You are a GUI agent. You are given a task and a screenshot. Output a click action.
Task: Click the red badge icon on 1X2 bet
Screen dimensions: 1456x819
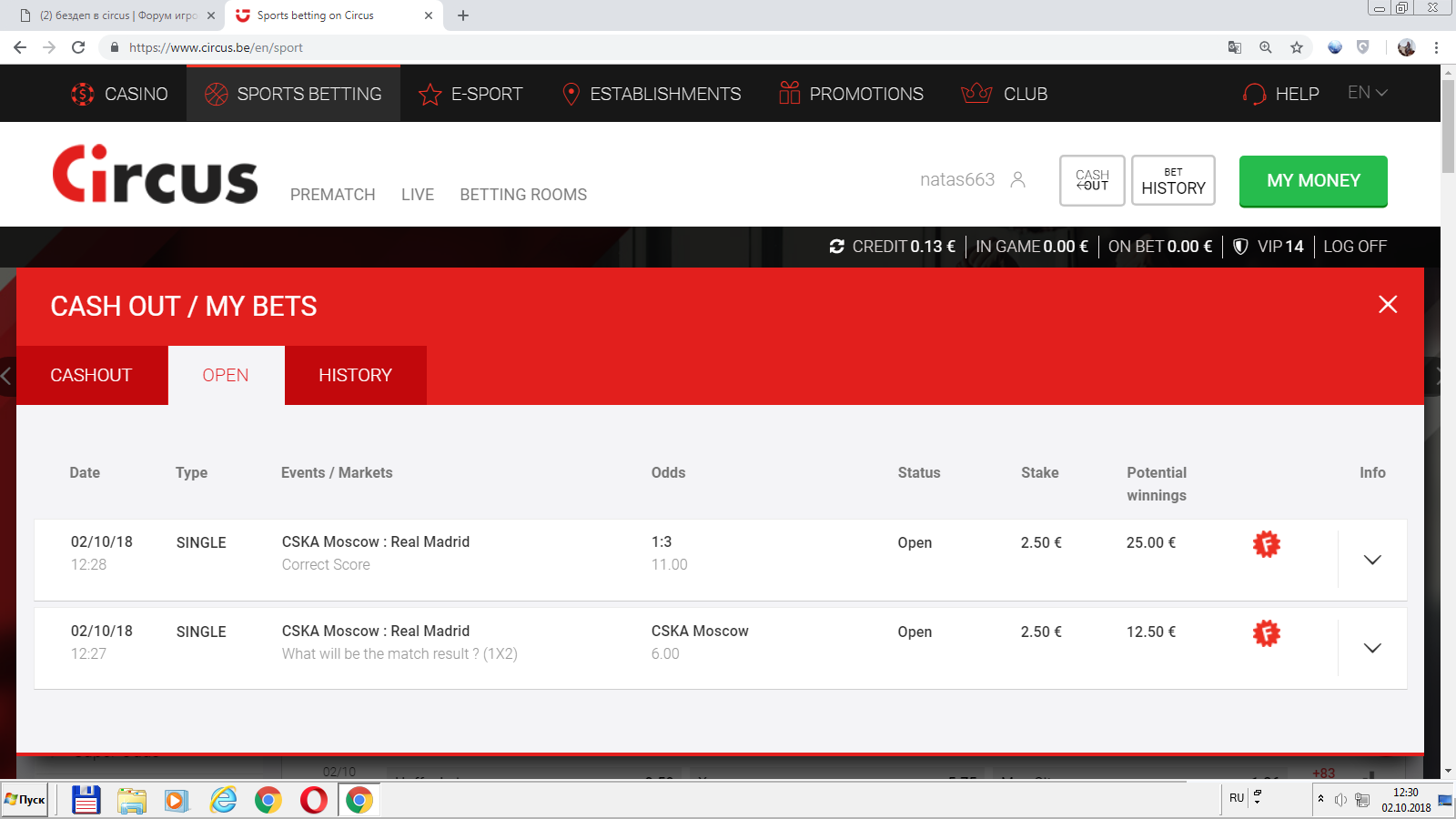click(x=1266, y=633)
